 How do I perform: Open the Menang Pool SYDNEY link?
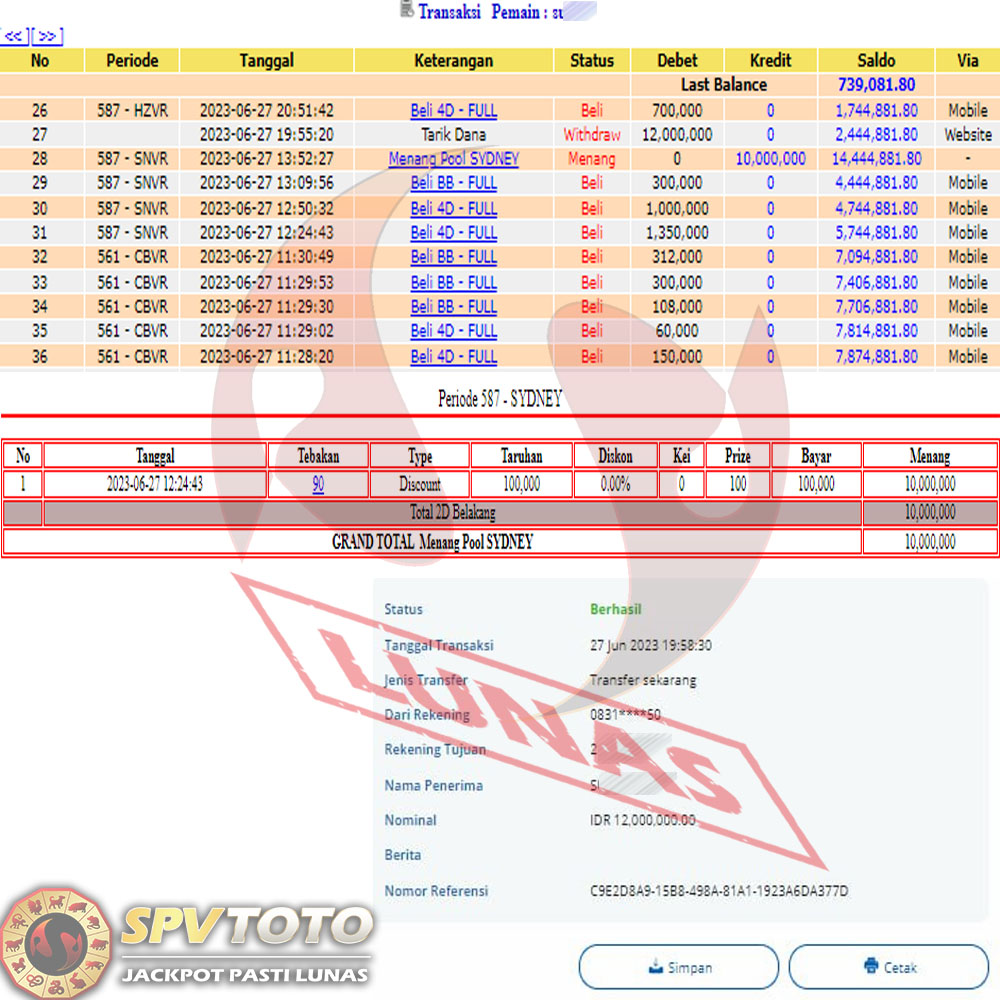pyautogui.click(x=453, y=158)
